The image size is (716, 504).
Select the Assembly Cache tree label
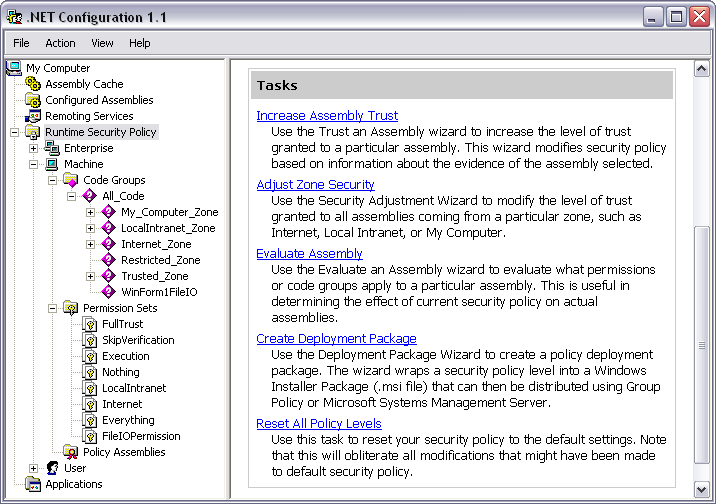tap(84, 84)
